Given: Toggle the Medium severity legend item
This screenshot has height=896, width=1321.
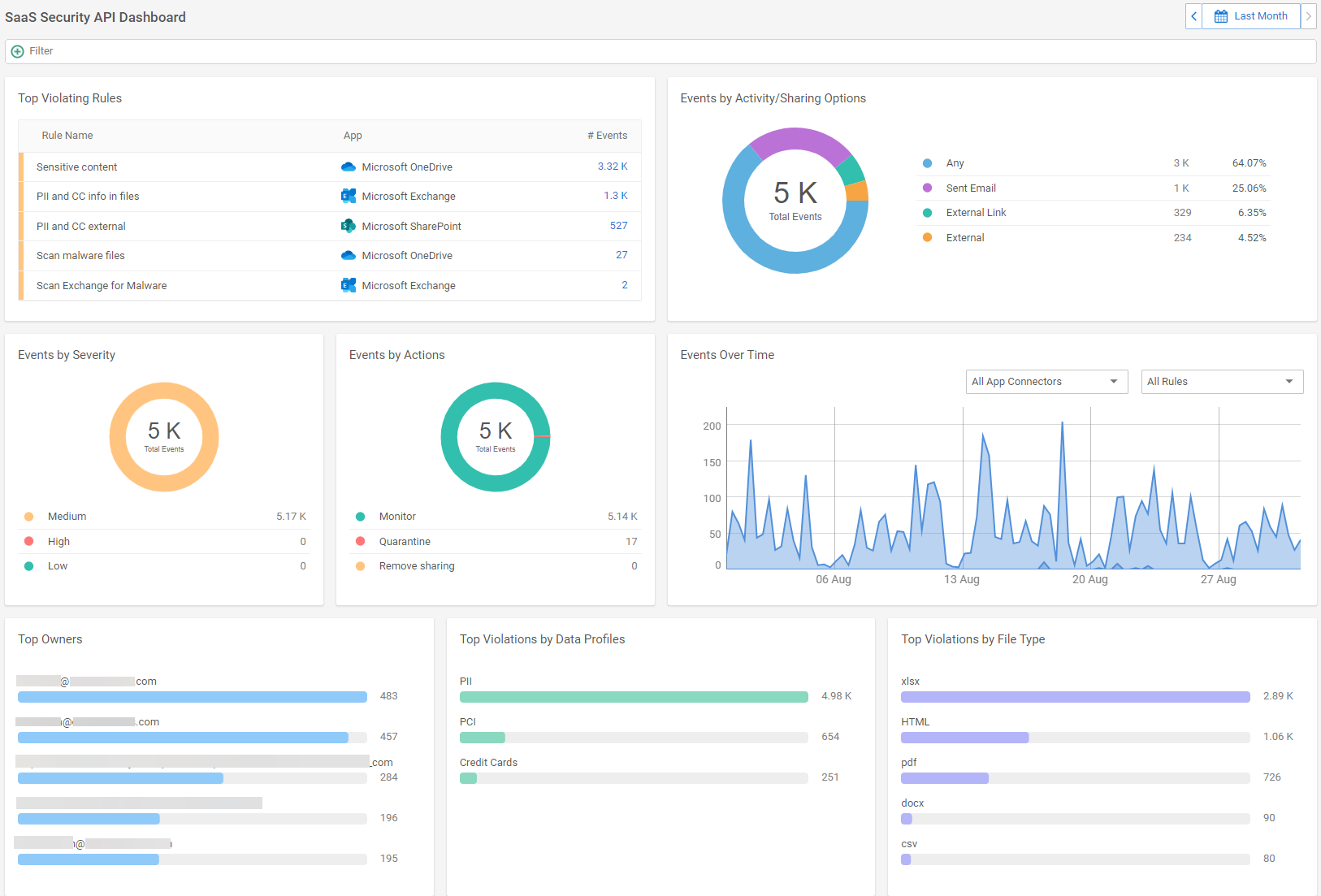Looking at the screenshot, I should 67,516.
